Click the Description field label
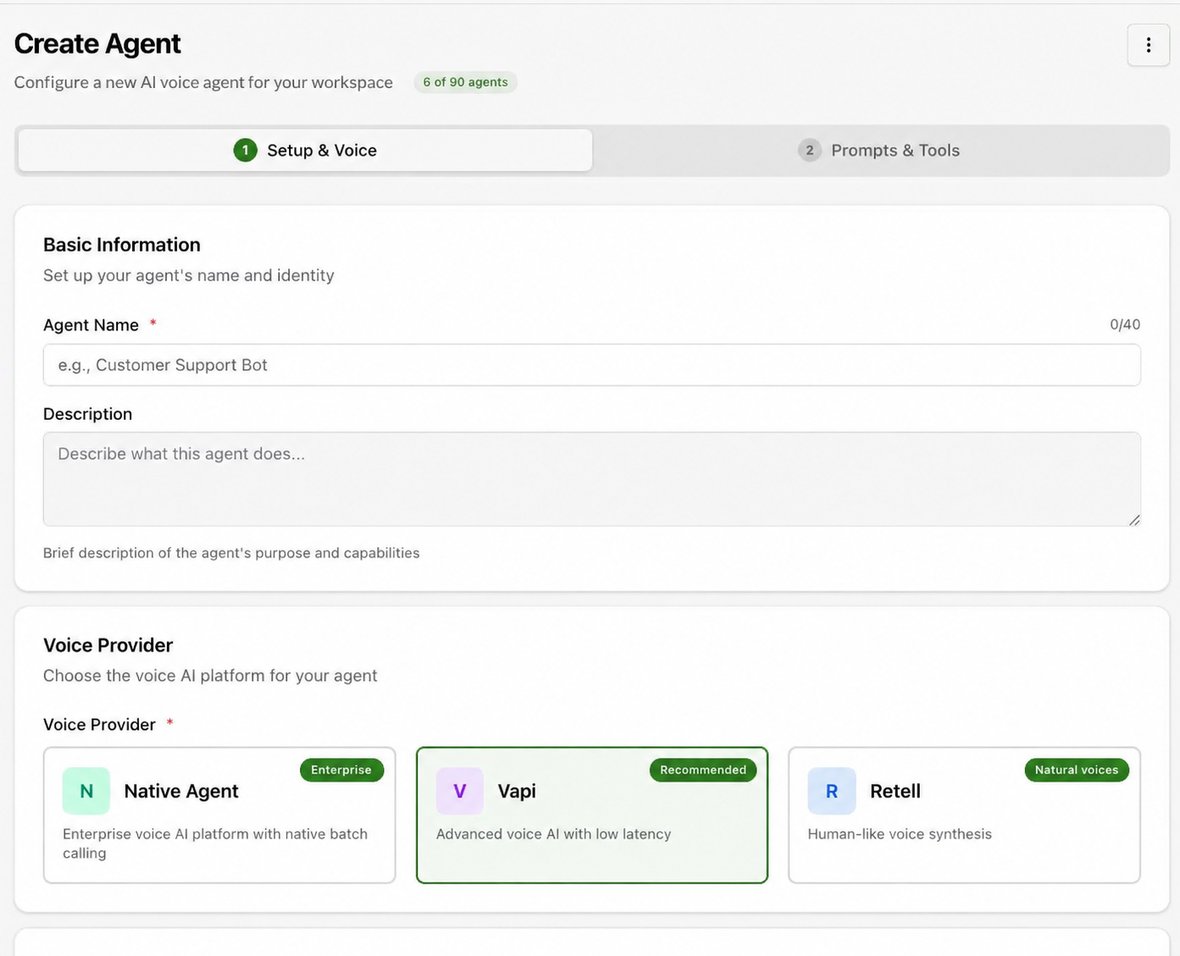Image resolution: width=1180 pixels, height=956 pixels. 87,414
